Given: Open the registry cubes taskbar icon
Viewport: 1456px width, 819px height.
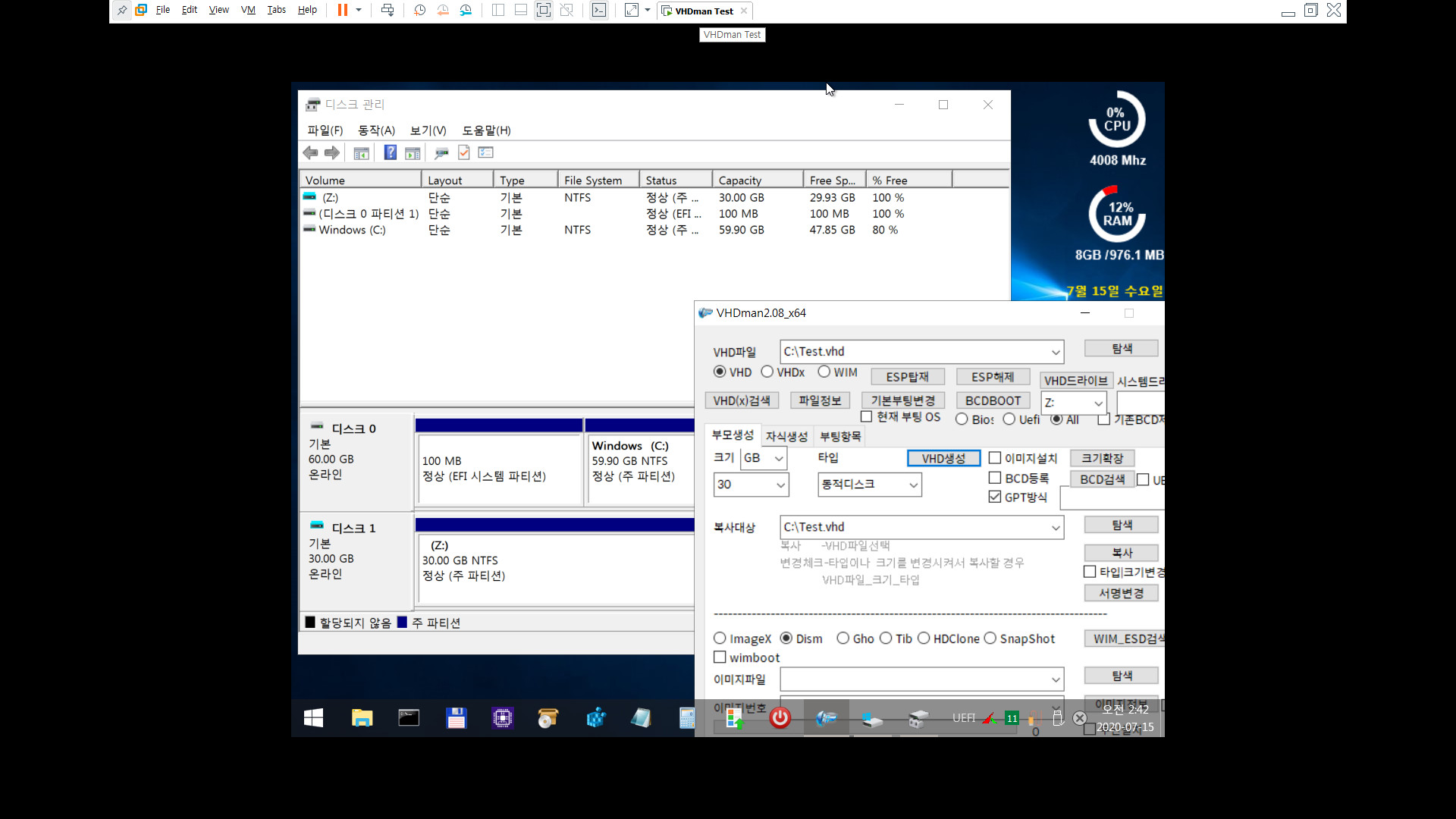Looking at the screenshot, I should (596, 717).
